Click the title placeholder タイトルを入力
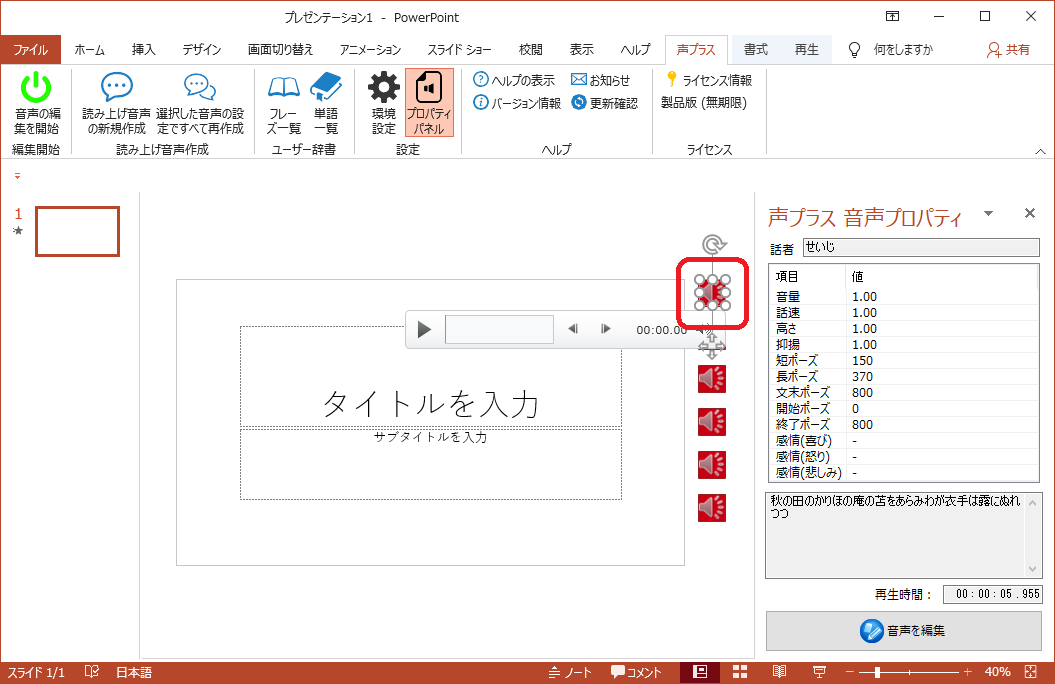The height and width of the screenshot is (684, 1055). pyautogui.click(x=431, y=404)
